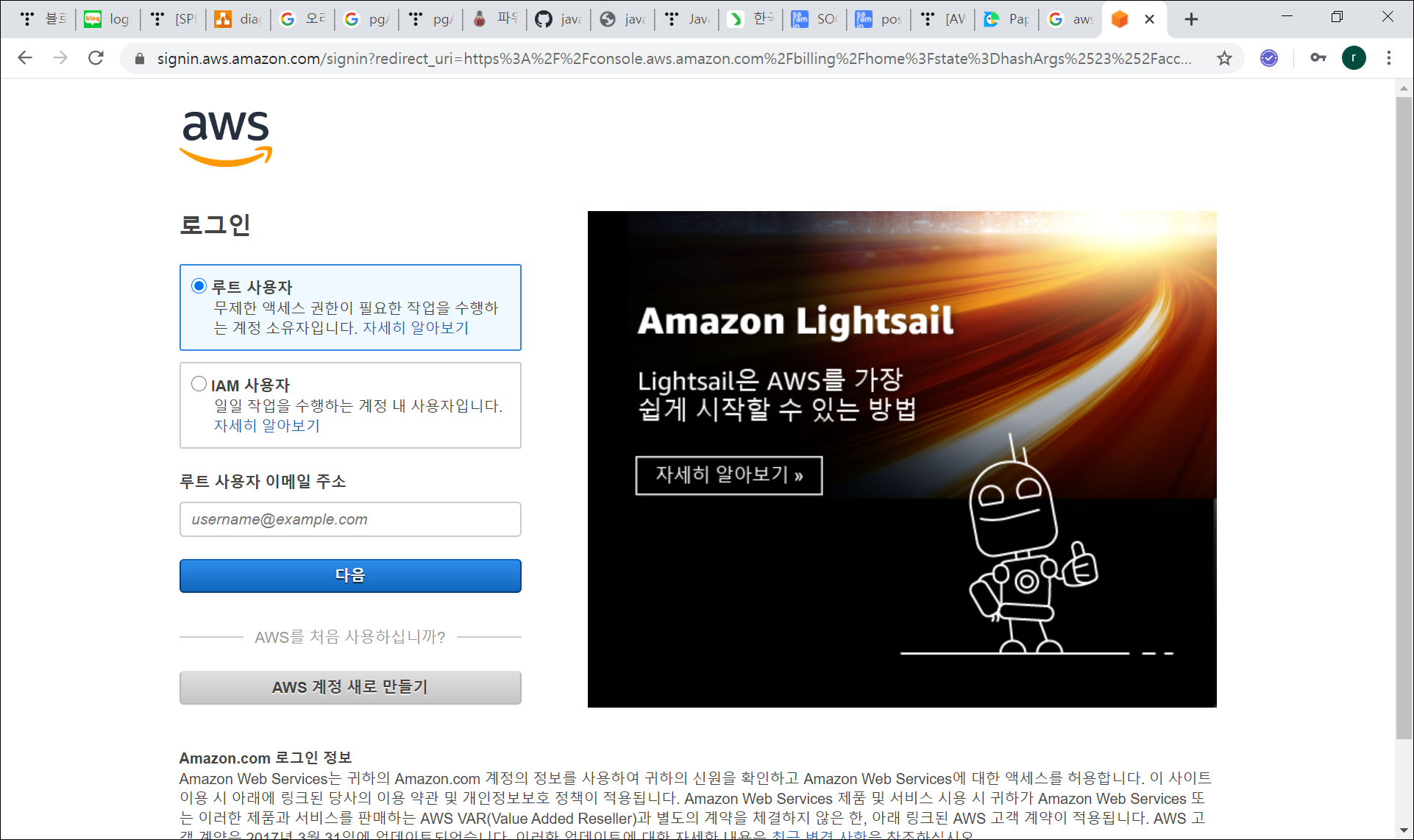Go forward to the next page

pos(60,58)
